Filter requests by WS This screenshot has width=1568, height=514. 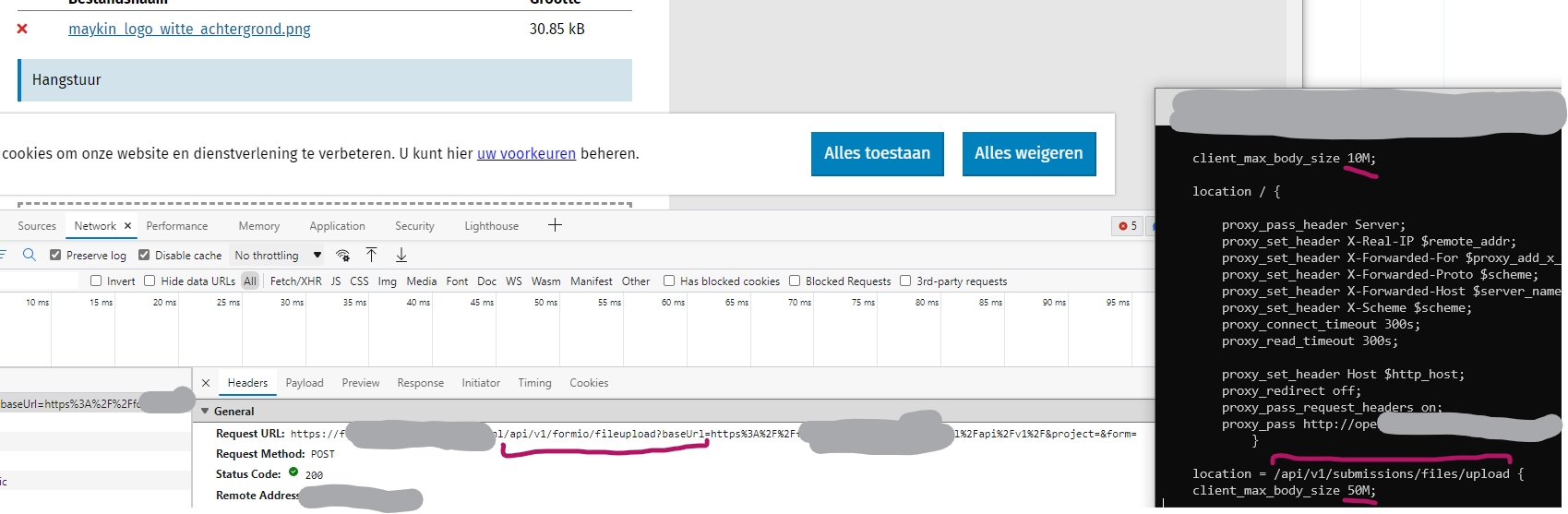514,281
